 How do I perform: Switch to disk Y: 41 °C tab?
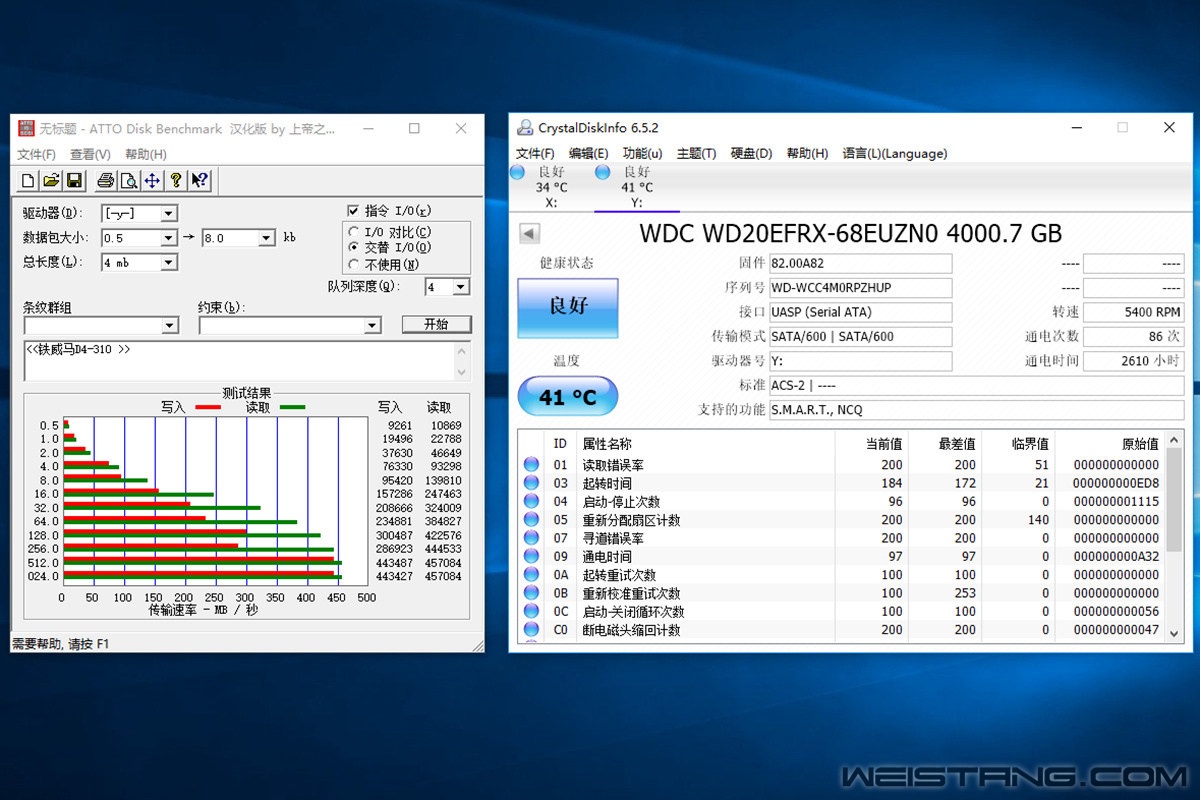point(635,187)
